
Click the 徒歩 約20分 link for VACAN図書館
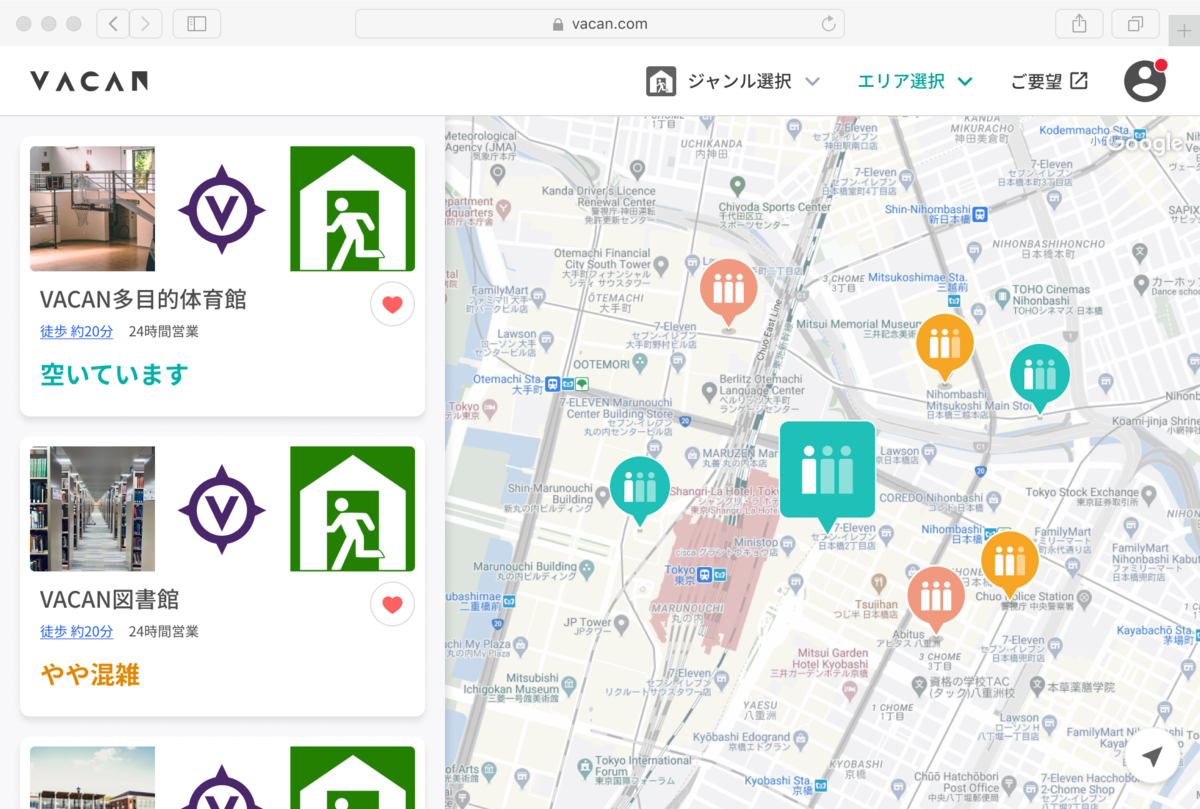point(76,631)
